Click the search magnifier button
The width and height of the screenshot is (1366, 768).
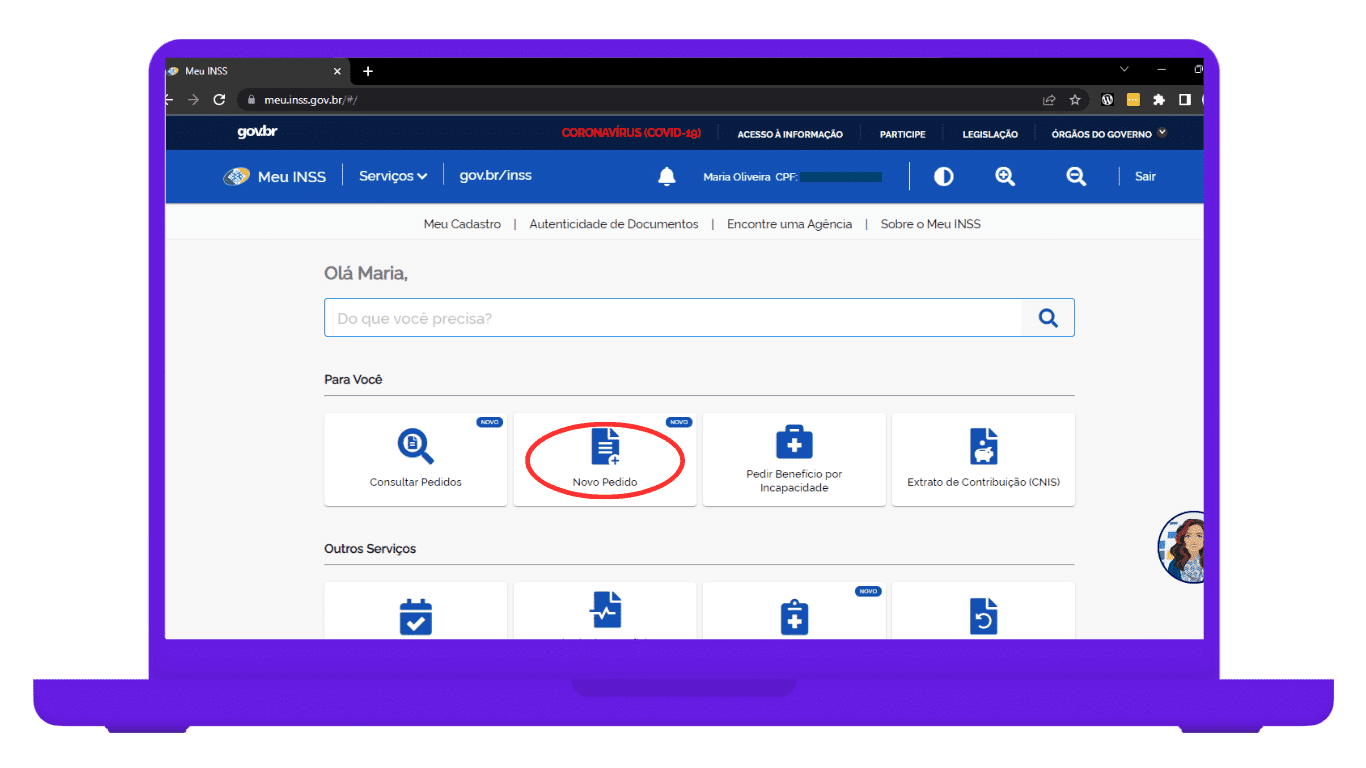click(1048, 318)
